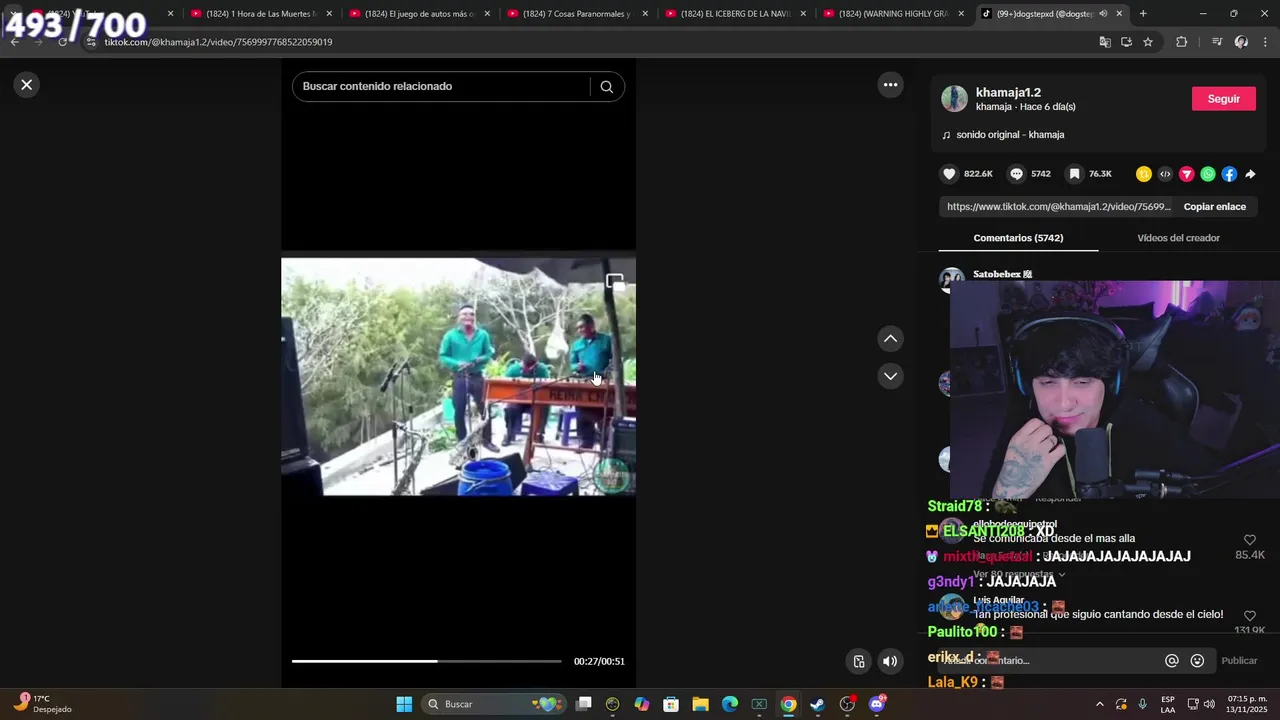The width and height of the screenshot is (1280, 720).
Task: Show hidden system tray icons chevron
Action: coord(1100,704)
